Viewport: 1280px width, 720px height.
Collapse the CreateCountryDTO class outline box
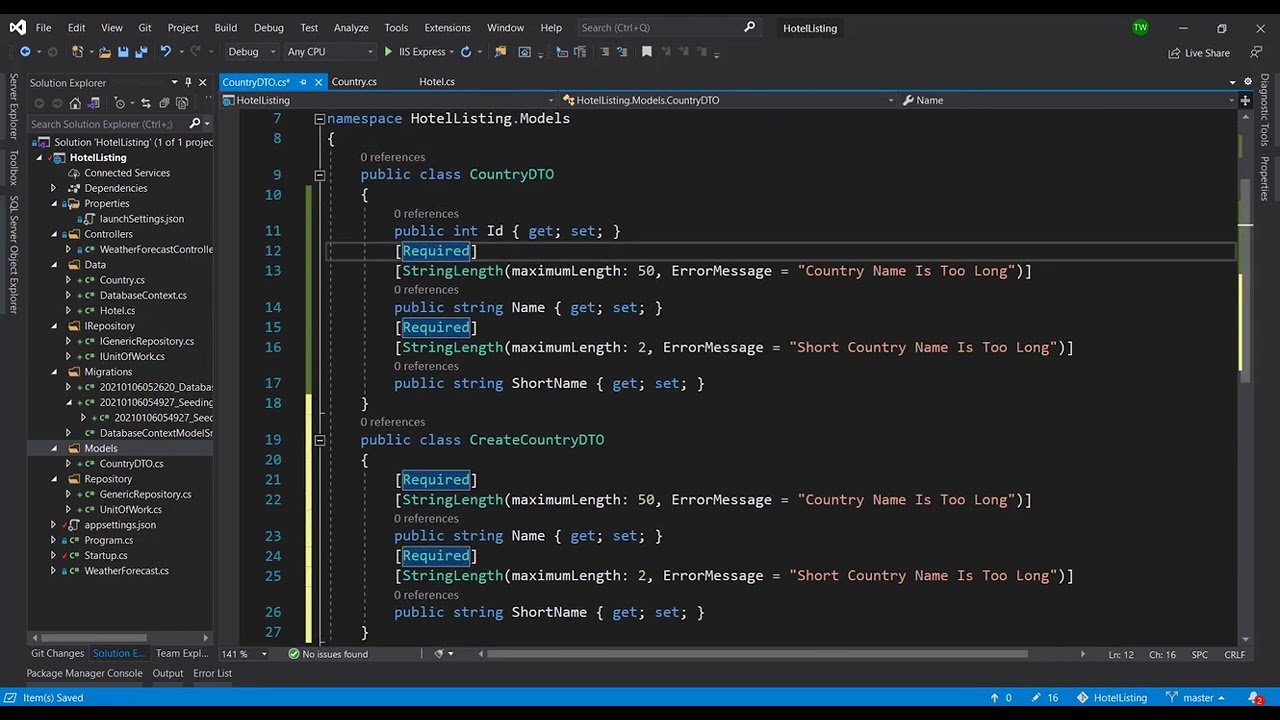pyautogui.click(x=320, y=440)
